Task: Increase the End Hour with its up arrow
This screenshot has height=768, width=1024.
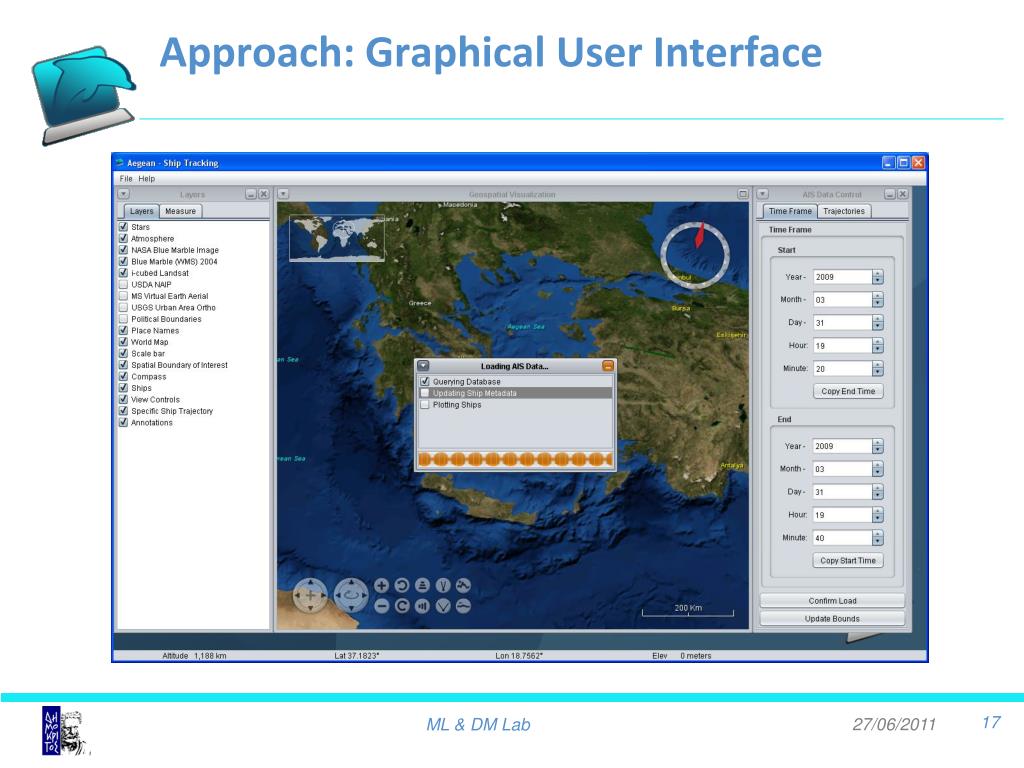Action: pos(878,511)
